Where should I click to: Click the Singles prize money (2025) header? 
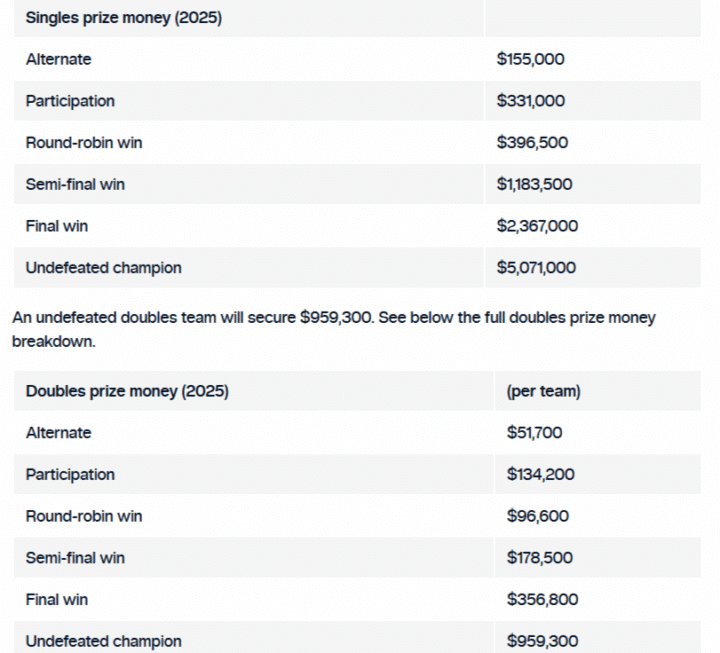123,18
